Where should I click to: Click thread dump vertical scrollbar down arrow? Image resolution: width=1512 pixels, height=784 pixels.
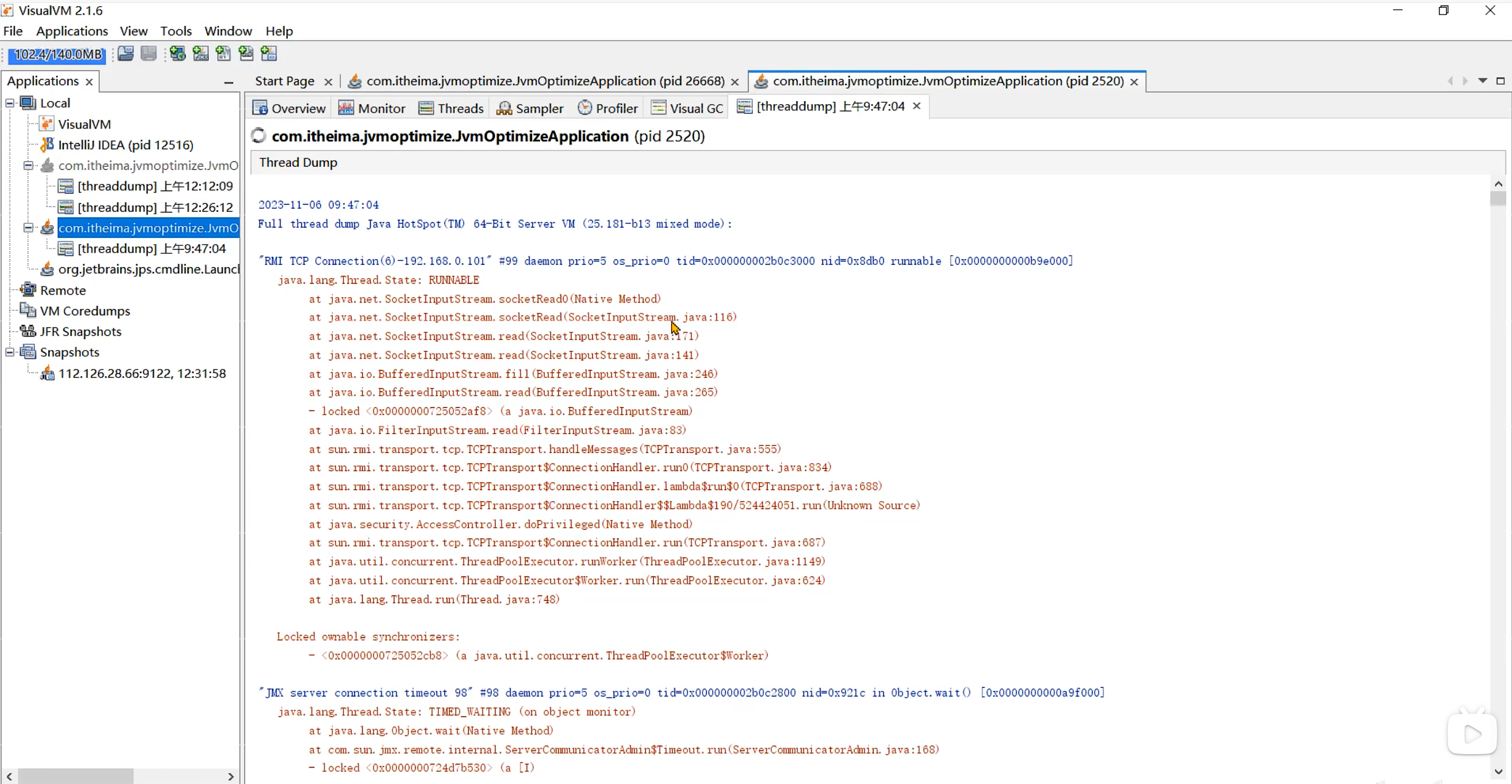[x=1498, y=772]
